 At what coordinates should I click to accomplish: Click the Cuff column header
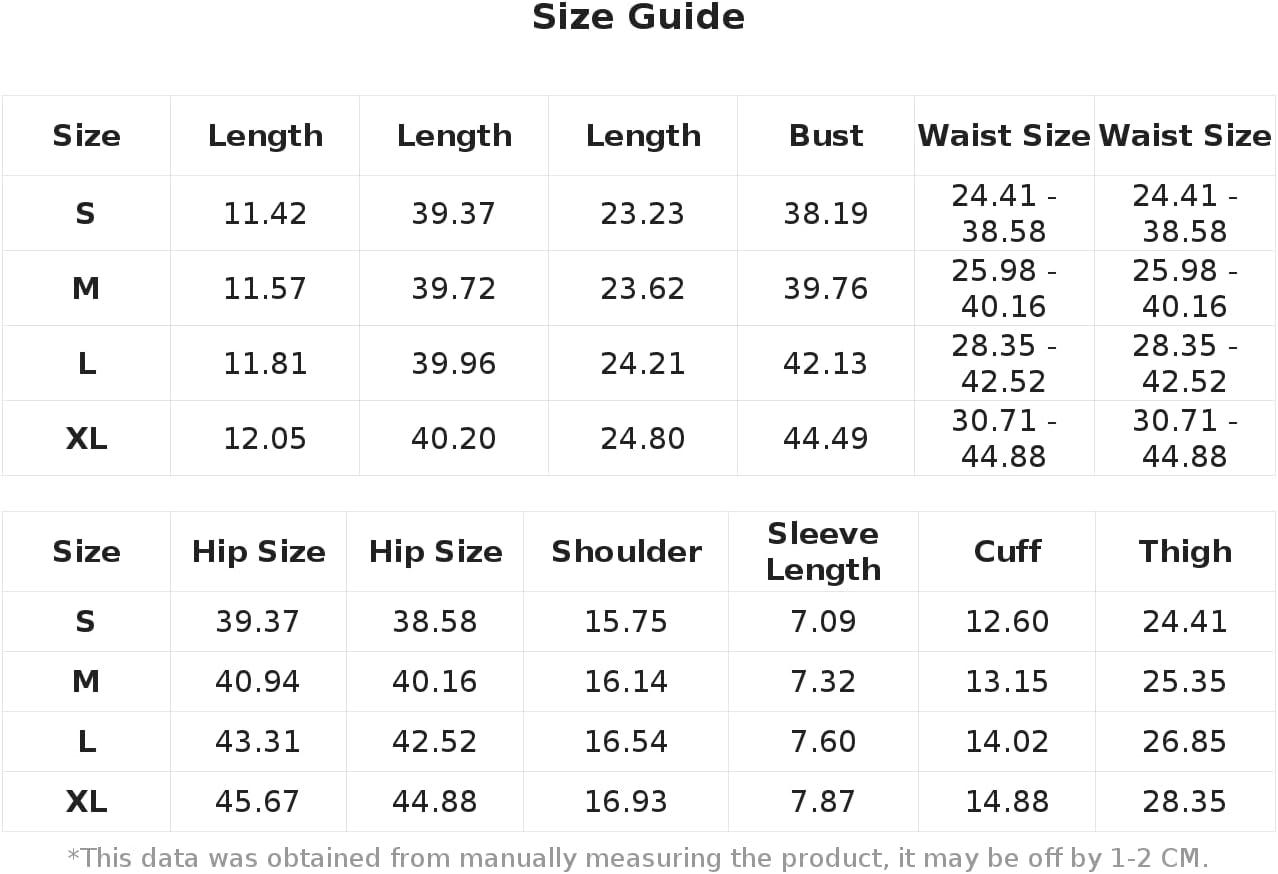pos(1007,551)
